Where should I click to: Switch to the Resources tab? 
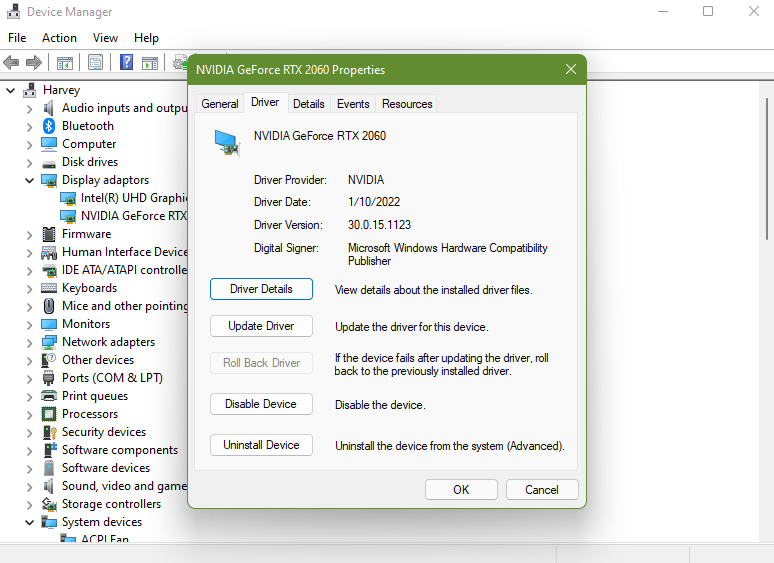coord(407,104)
